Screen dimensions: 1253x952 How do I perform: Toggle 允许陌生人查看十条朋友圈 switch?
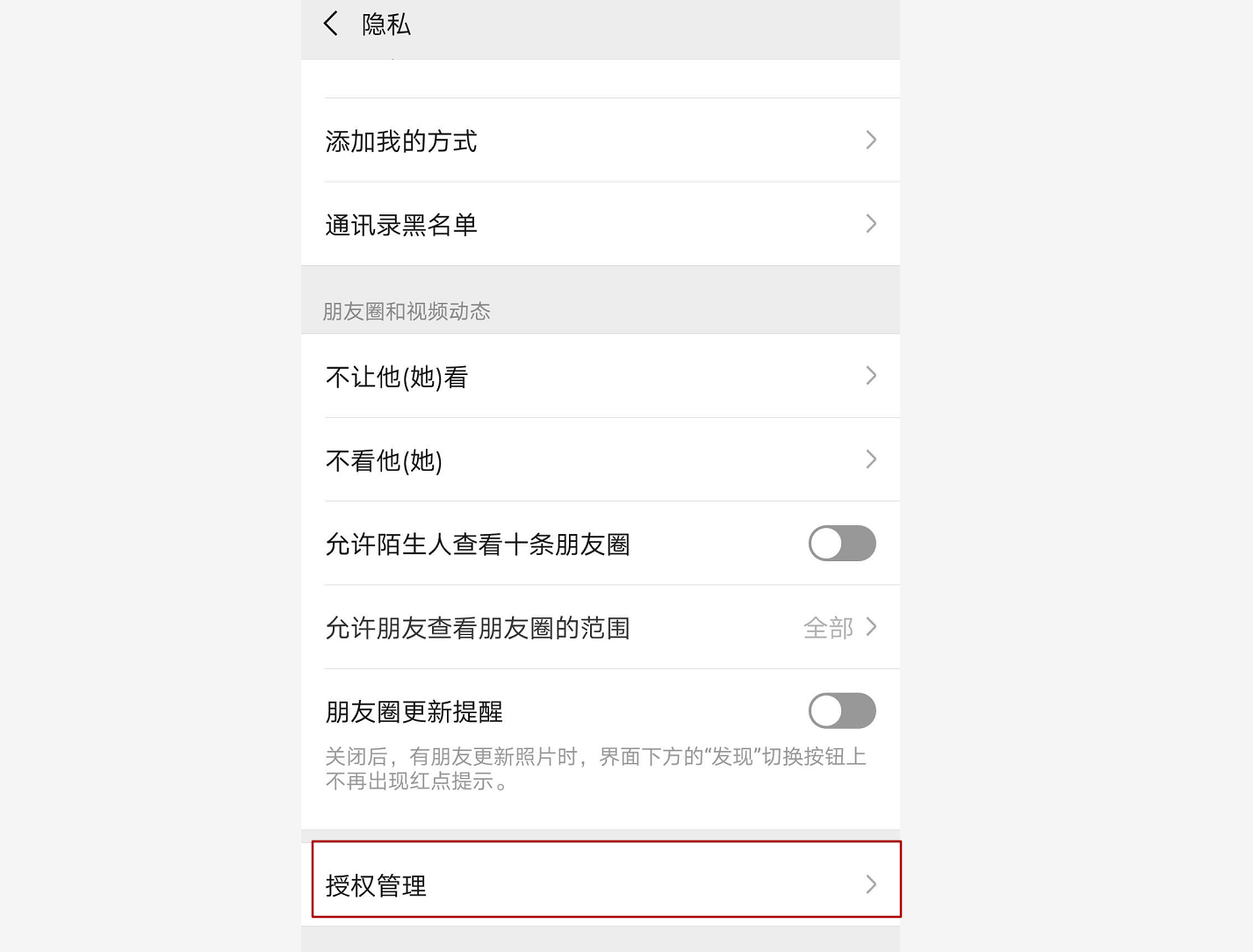(842, 543)
